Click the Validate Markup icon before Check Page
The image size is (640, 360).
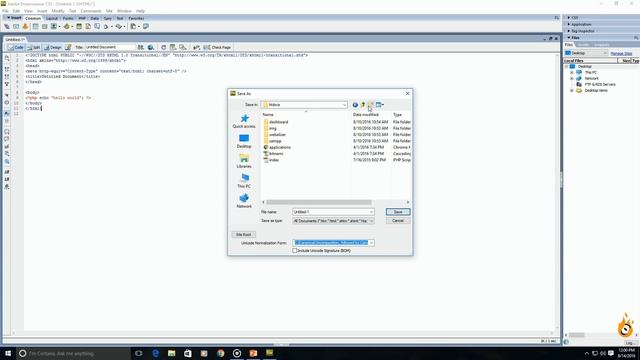coord(197,47)
